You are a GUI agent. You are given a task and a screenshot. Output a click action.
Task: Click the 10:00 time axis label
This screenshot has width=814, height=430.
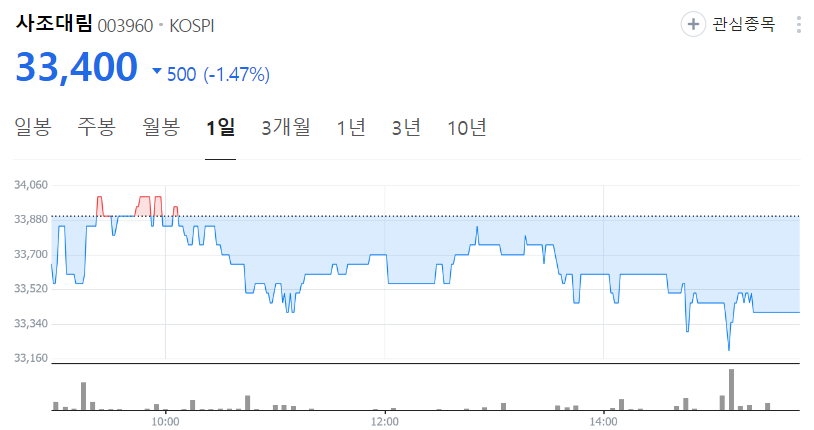click(x=166, y=422)
